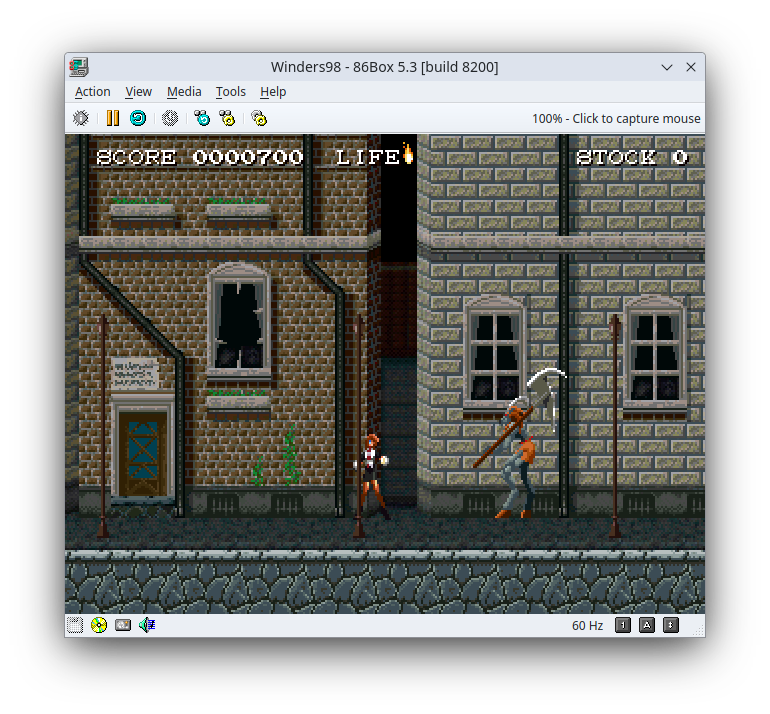Open the Tools menu
This screenshot has width=770, height=714.
230,91
